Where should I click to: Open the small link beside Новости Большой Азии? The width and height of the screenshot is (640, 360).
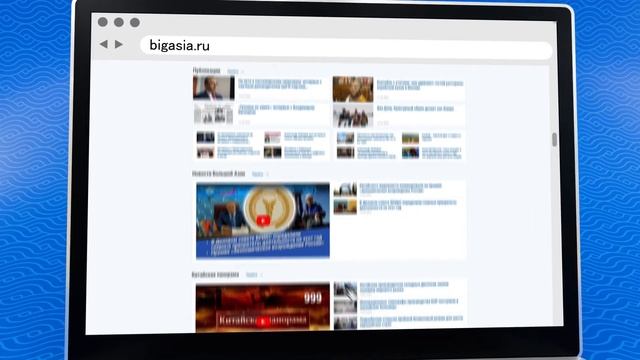[258, 174]
